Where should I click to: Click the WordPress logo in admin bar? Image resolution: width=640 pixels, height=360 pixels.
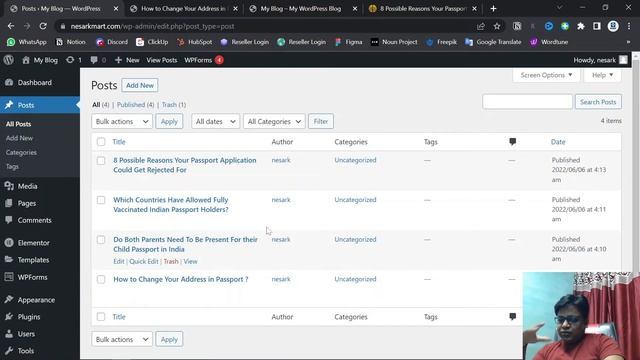9,60
